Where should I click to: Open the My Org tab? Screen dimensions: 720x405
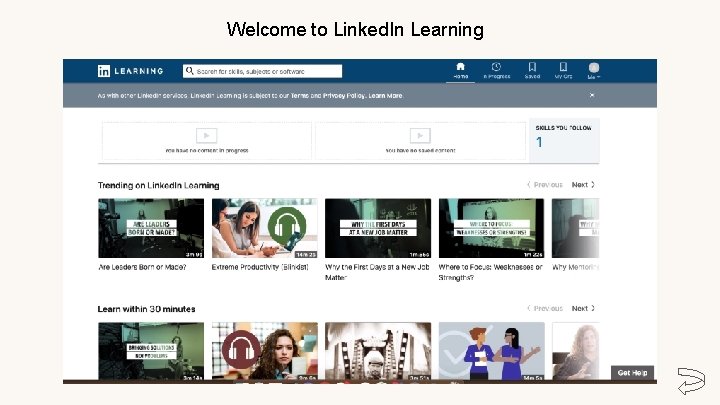[563, 71]
